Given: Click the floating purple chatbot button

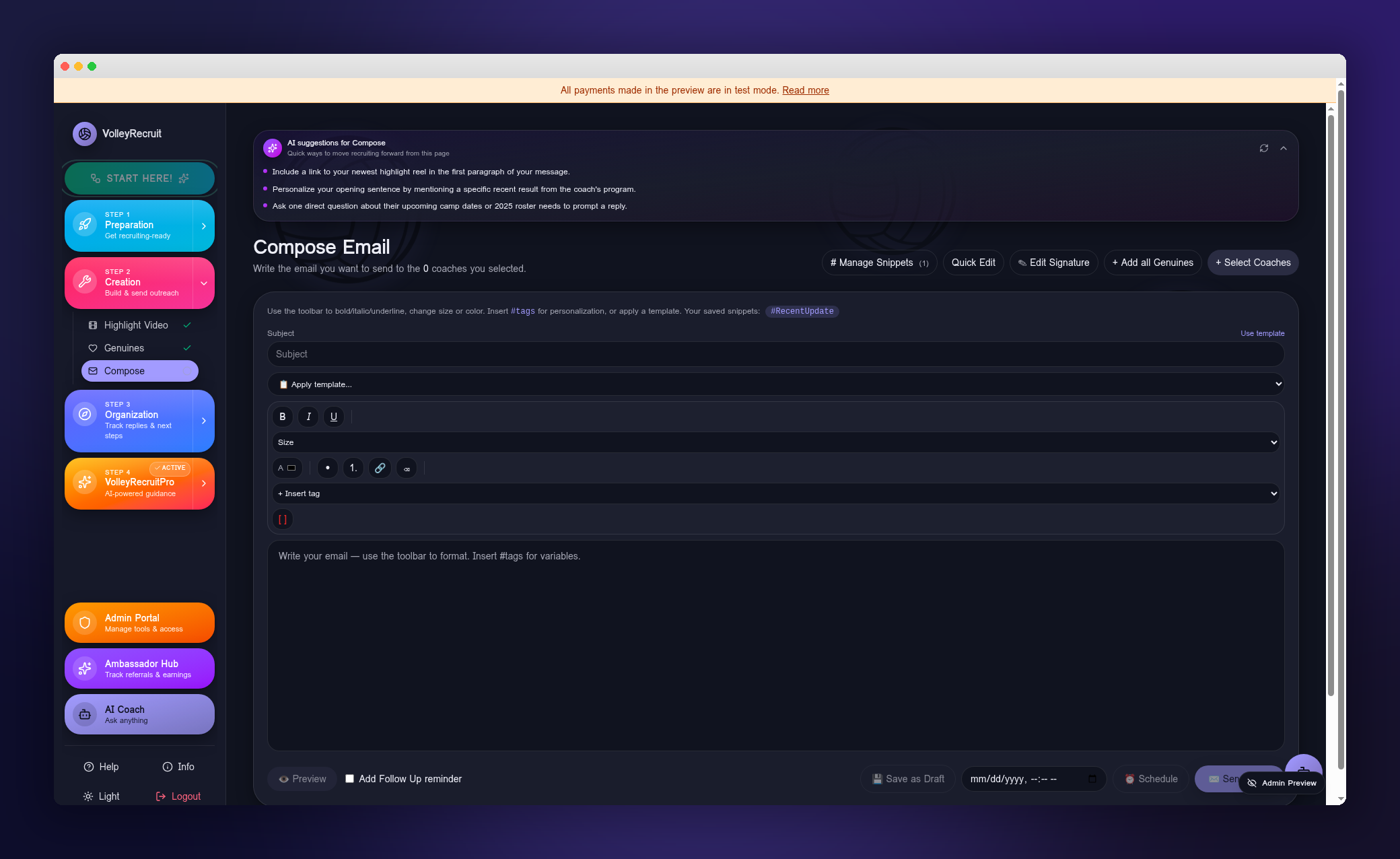Looking at the screenshot, I should [1304, 765].
